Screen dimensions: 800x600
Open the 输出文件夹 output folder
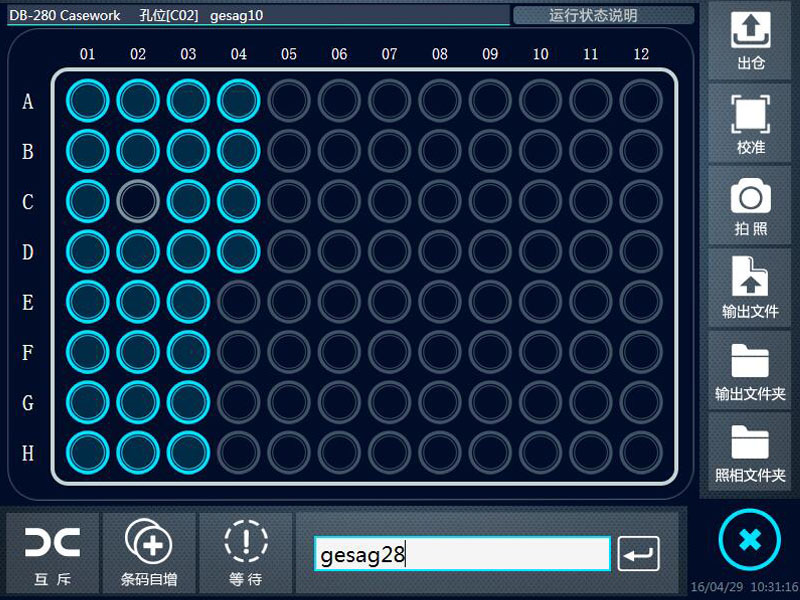coord(749,371)
